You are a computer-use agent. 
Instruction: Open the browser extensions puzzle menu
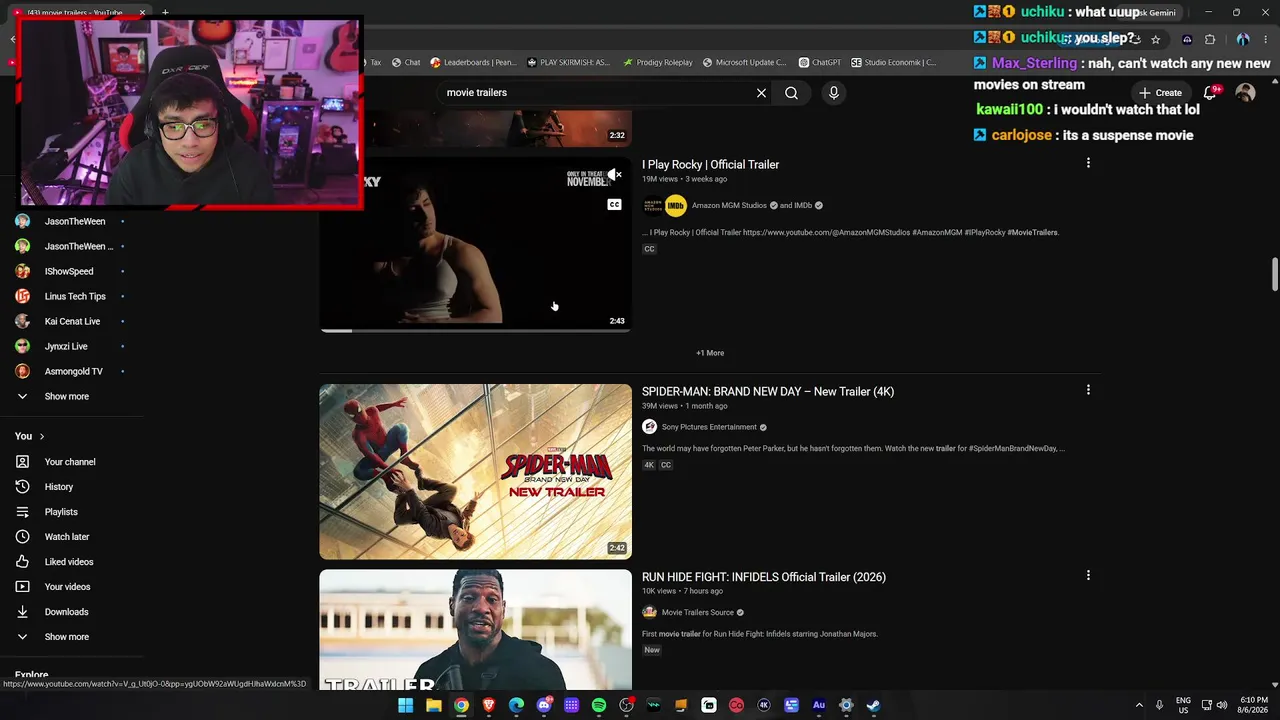(x=1210, y=39)
